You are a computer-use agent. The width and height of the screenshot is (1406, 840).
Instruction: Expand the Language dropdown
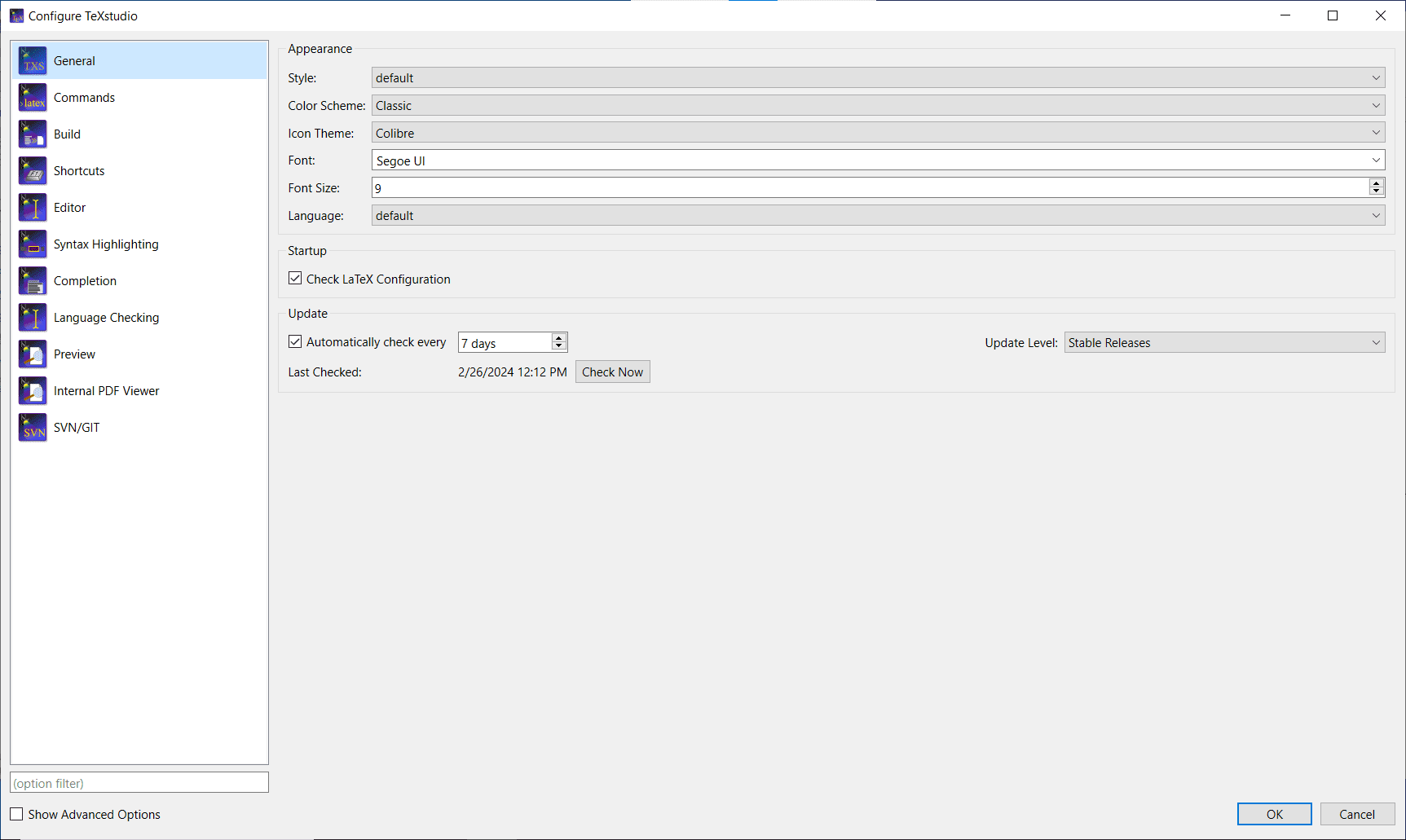click(x=878, y=216)
